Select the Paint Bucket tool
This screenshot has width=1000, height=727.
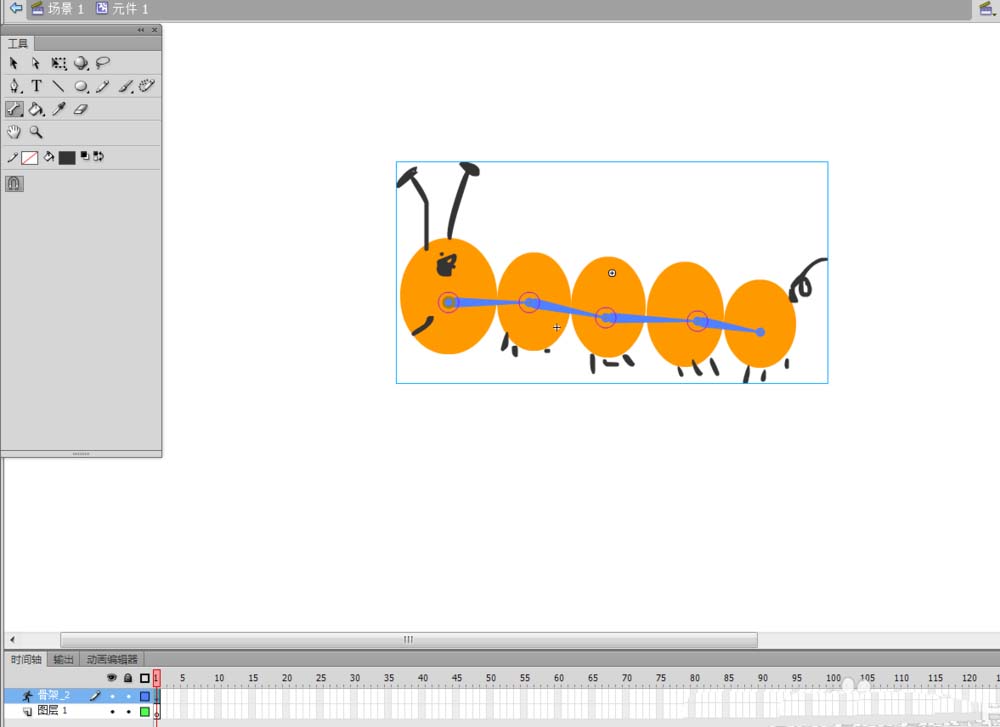click(x=36, y=109)
